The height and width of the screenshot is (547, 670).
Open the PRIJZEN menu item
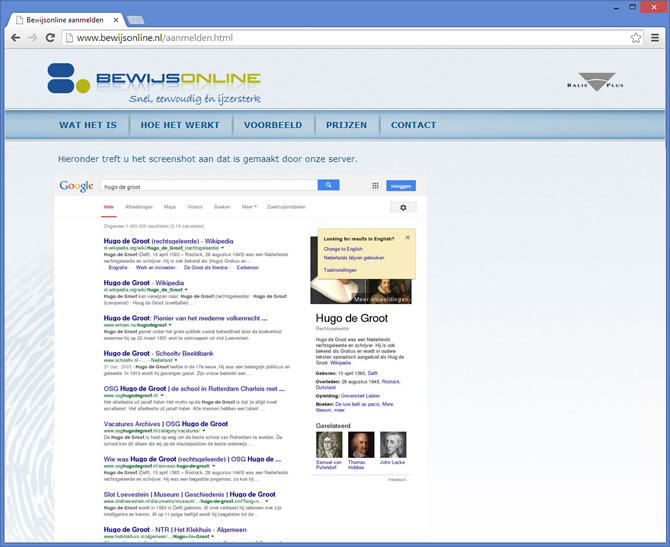pos(346,125)
